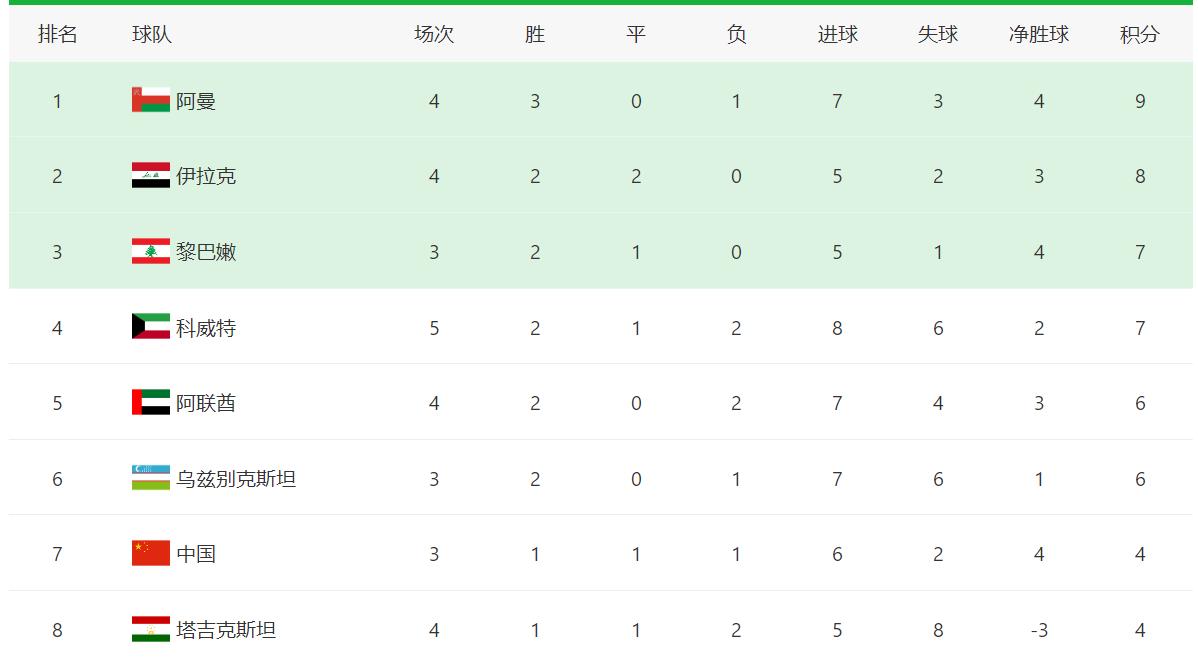Click the Oman flag icon
The width and height of the screenshot is (1198, 666).
150,100
